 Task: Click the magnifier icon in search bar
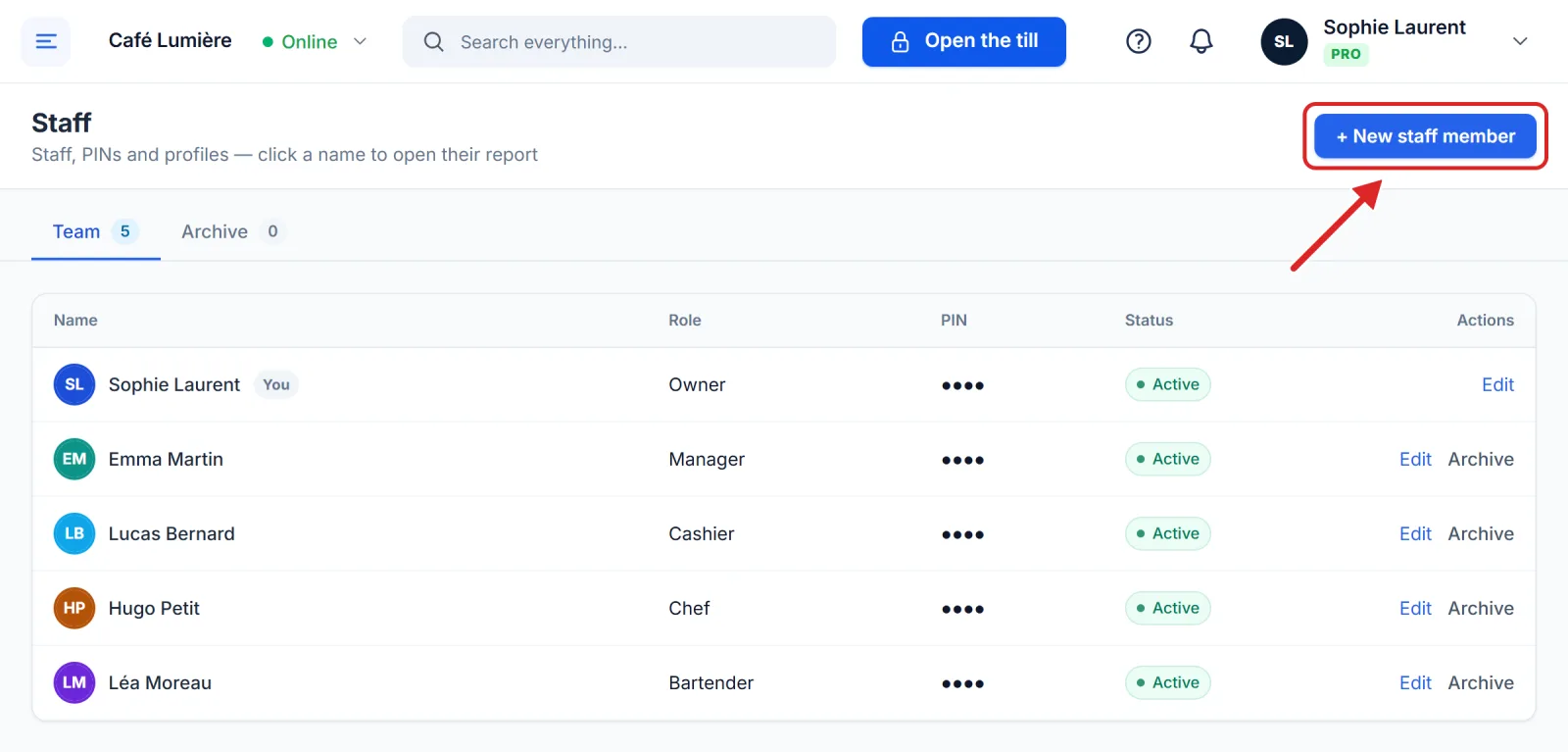(x=433, y=41)
